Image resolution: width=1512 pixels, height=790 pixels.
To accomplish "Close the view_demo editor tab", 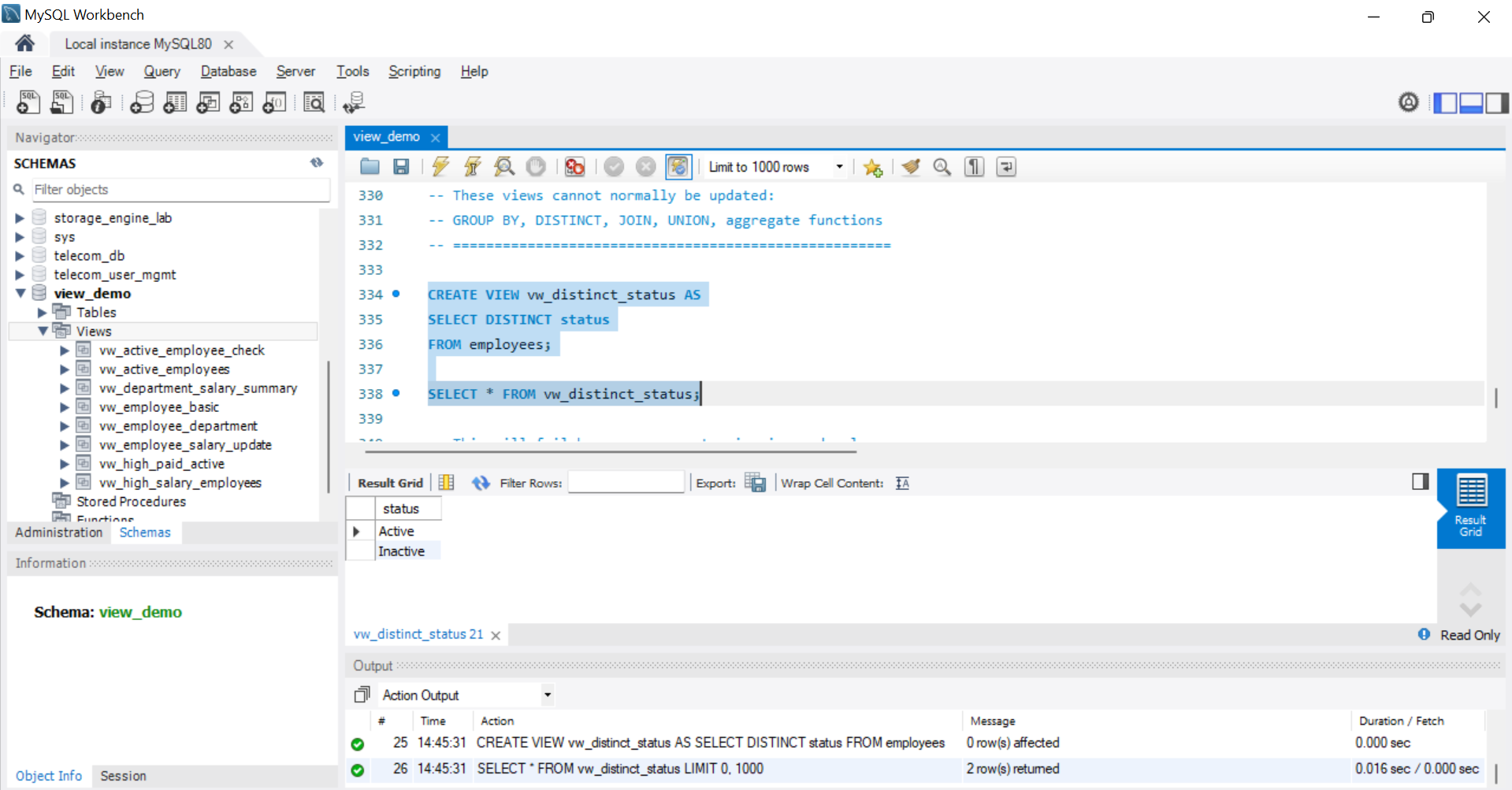I will (x=435, y=137).
